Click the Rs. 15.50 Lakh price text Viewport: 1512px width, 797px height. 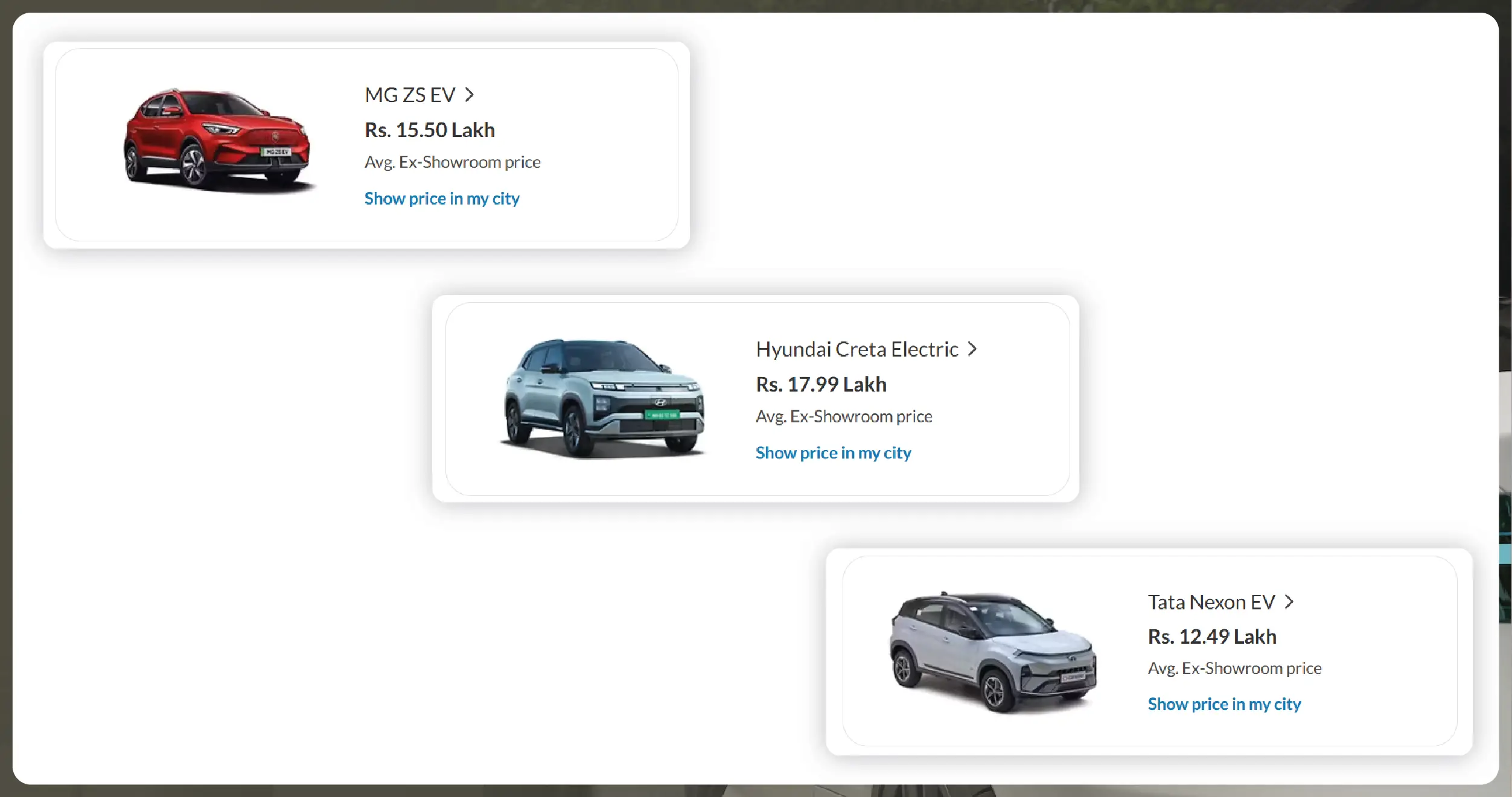429,130
